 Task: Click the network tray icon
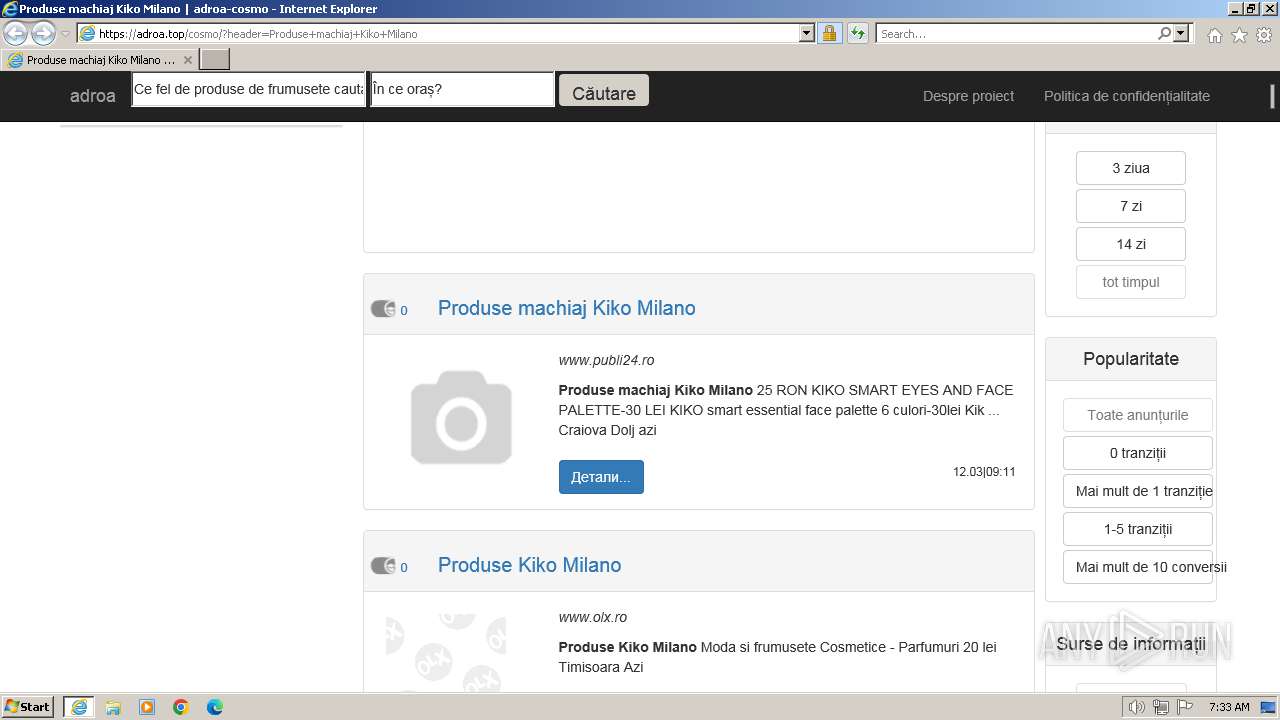1161,707
